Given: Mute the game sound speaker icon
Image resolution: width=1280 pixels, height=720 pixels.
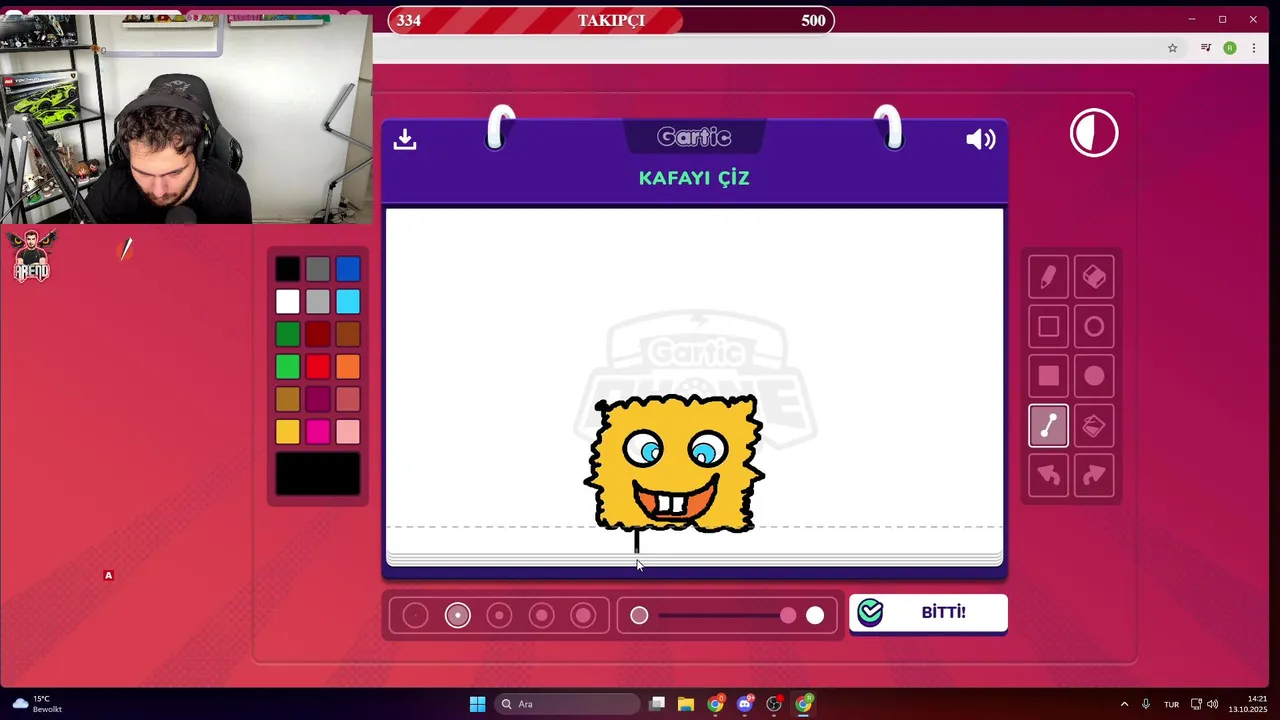Looking at the screenshot, I should (980, 139).
